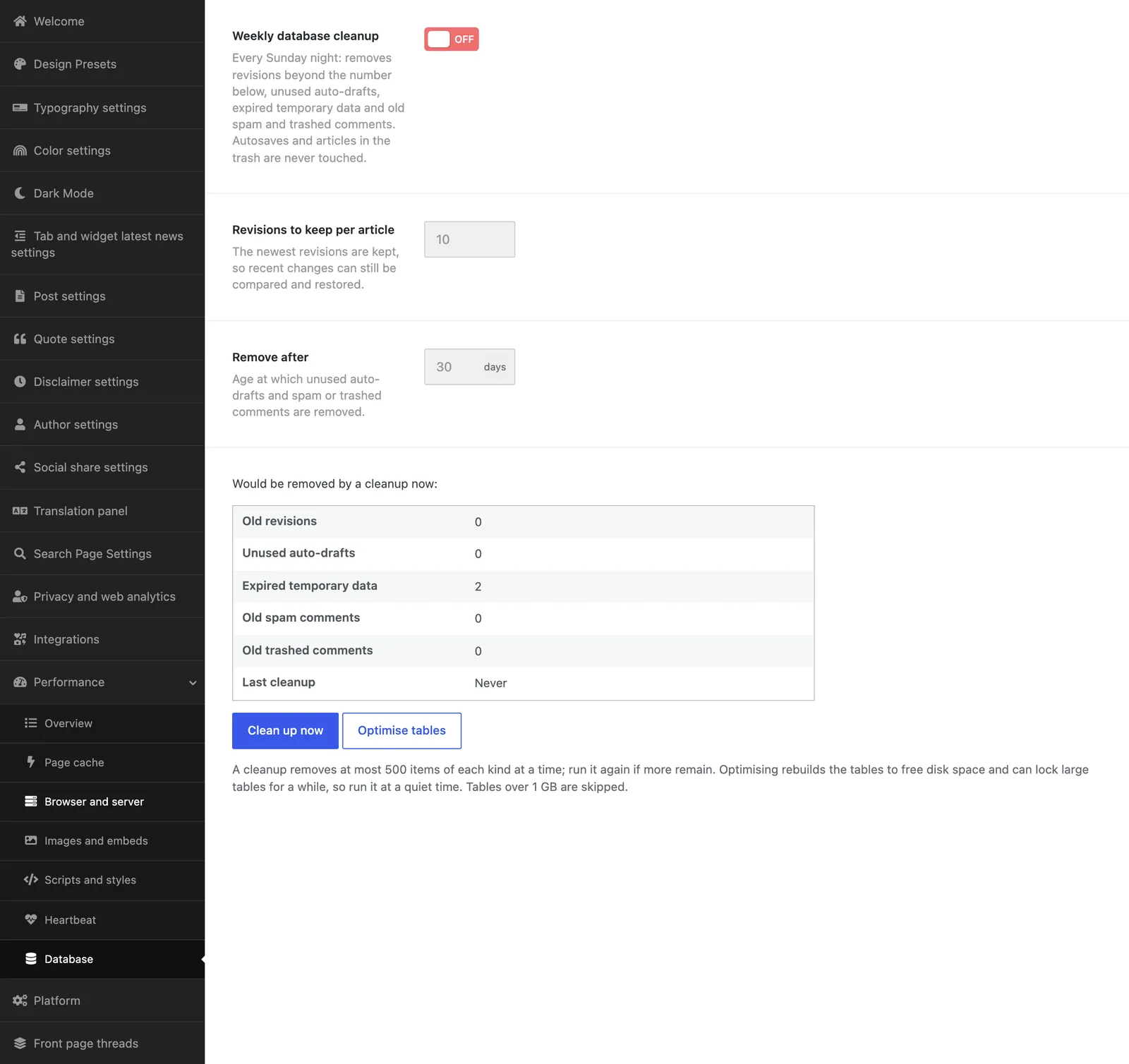The image size is (1129, 1064).
Task: Click the Translation panel language icon
Action: pyautogui.click(x=20, y=511)
